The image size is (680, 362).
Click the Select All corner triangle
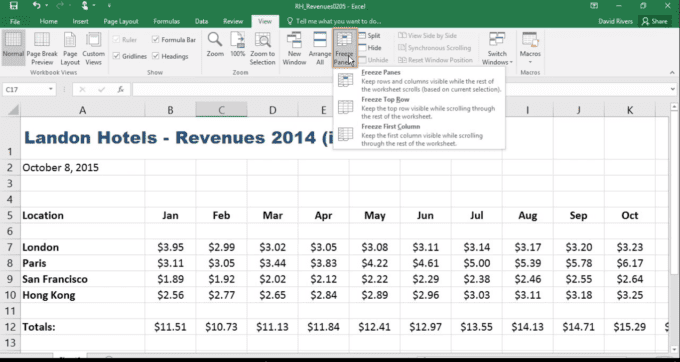[x=13, y=110]
